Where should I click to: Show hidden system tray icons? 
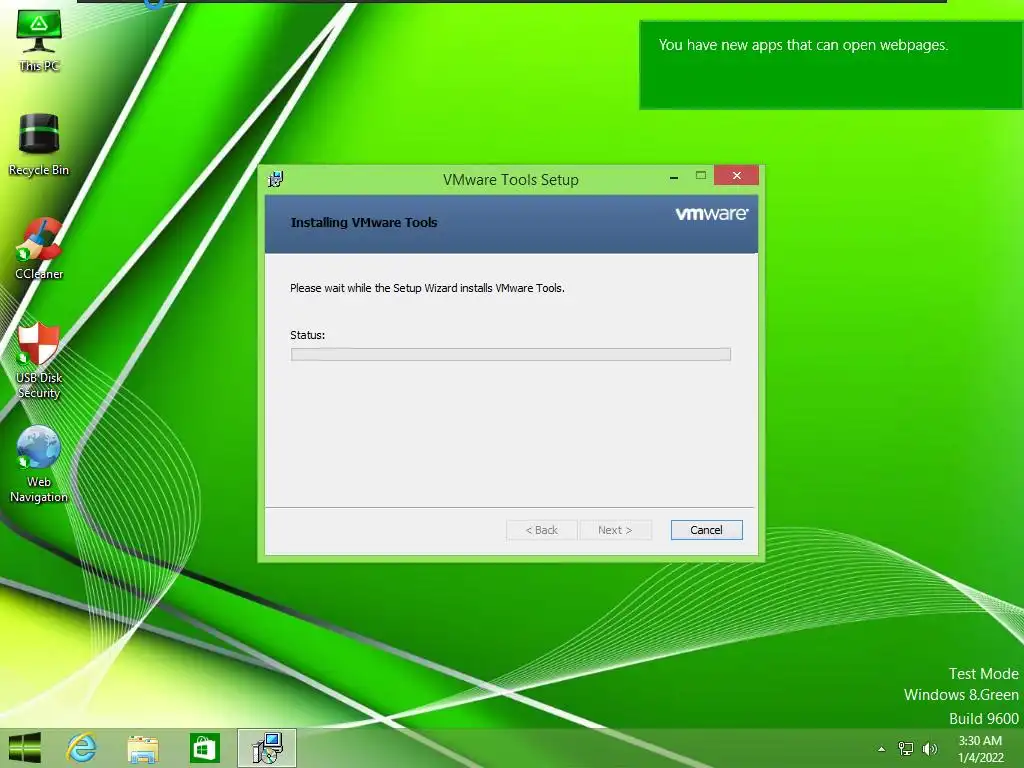(x=882, y=749)
